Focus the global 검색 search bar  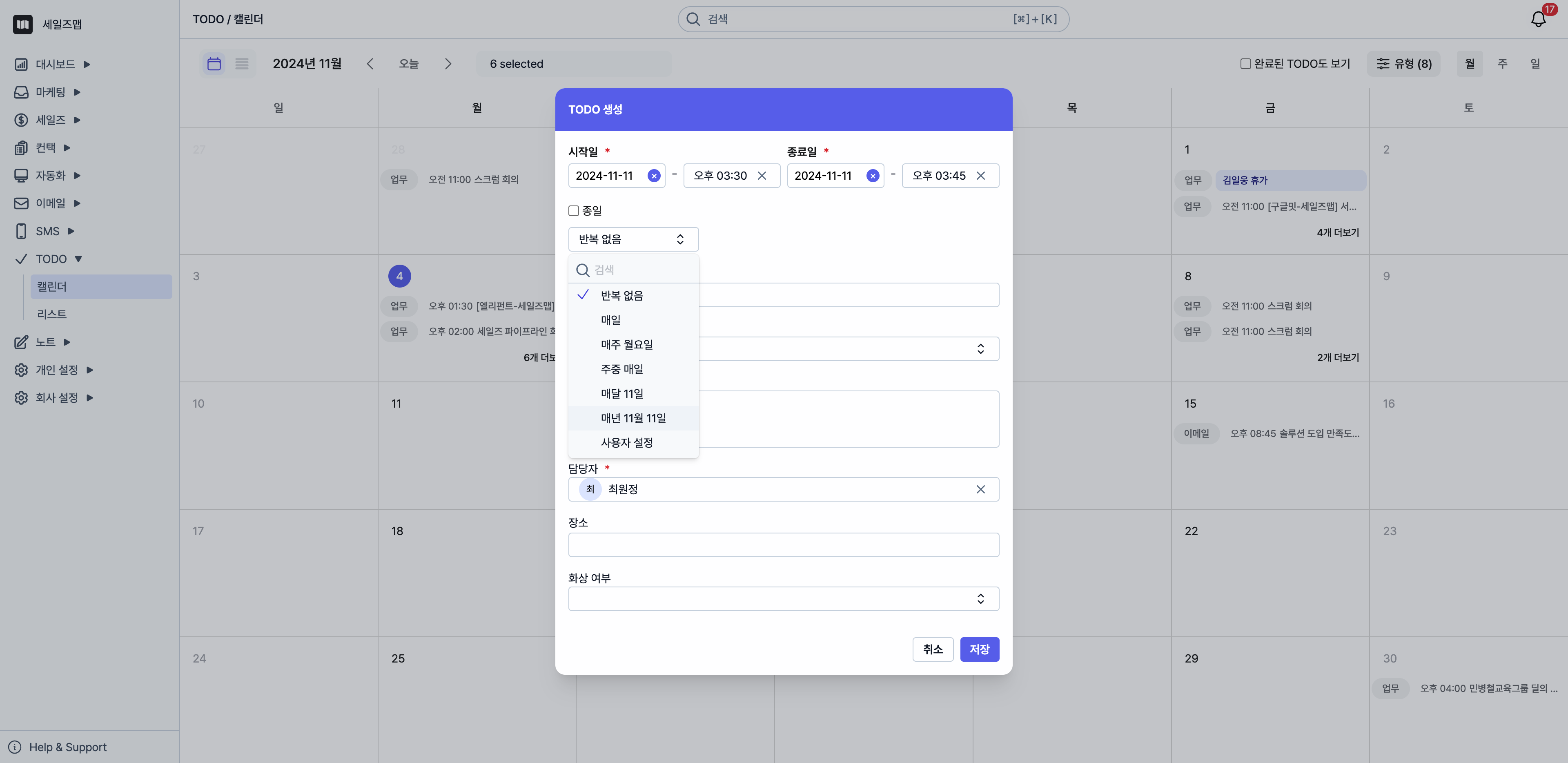point(873,20)
